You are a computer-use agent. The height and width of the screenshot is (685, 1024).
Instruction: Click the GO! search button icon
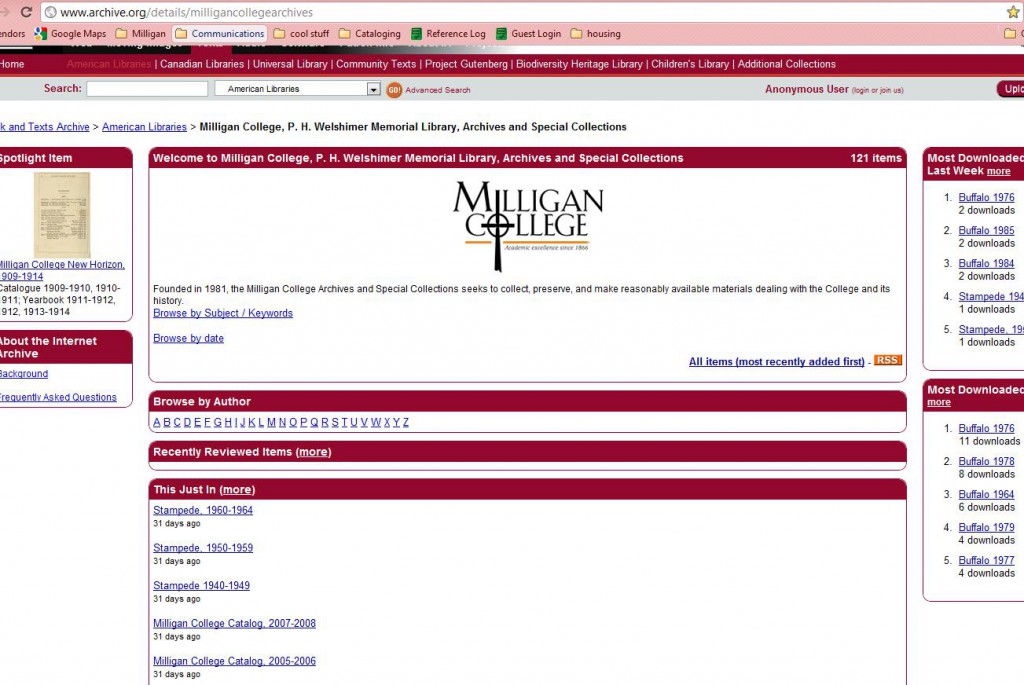tap(393, 89)
